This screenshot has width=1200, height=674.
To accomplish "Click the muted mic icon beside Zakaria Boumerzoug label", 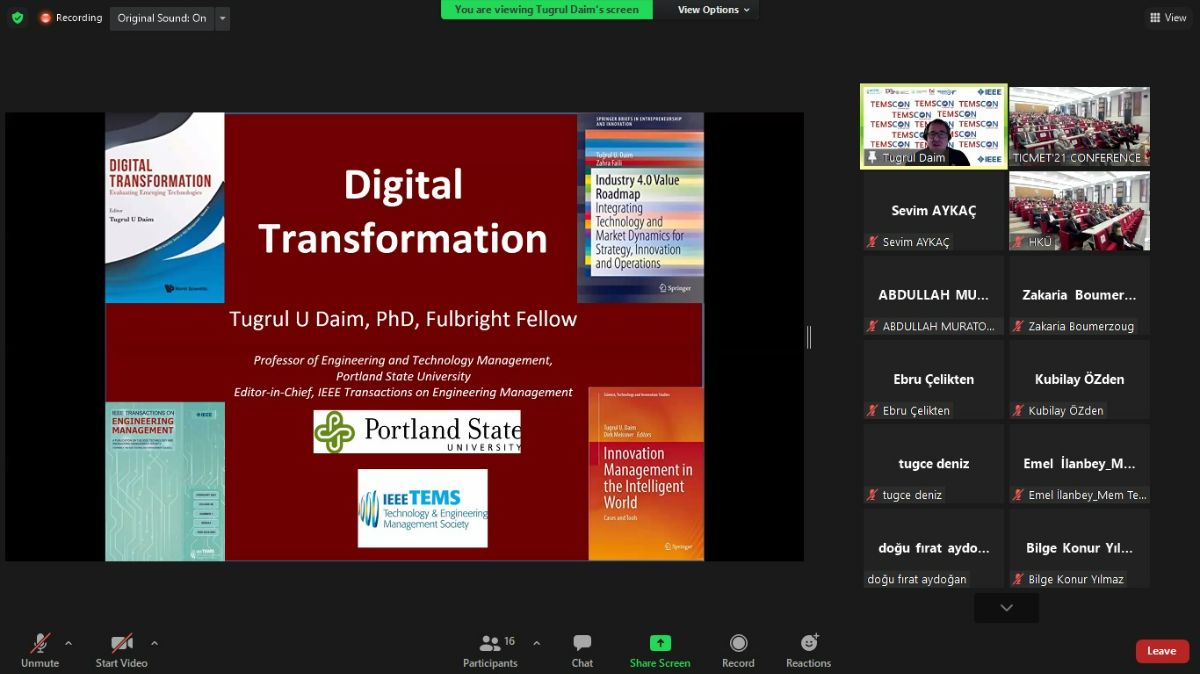I will click(1018, 326).
